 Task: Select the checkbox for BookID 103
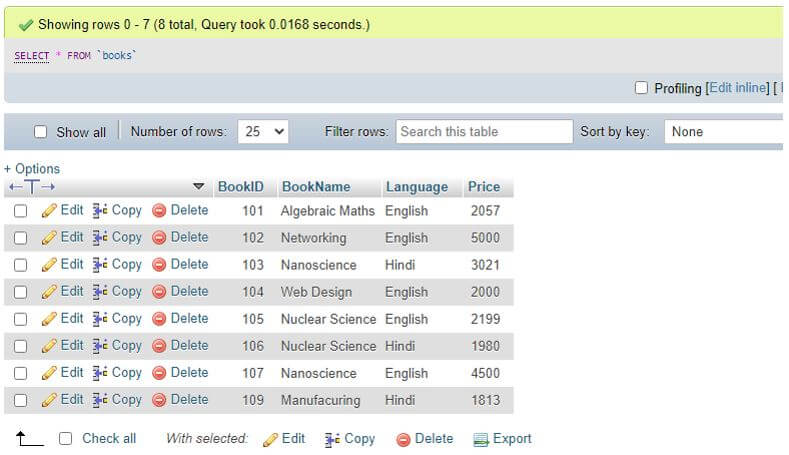21,265
